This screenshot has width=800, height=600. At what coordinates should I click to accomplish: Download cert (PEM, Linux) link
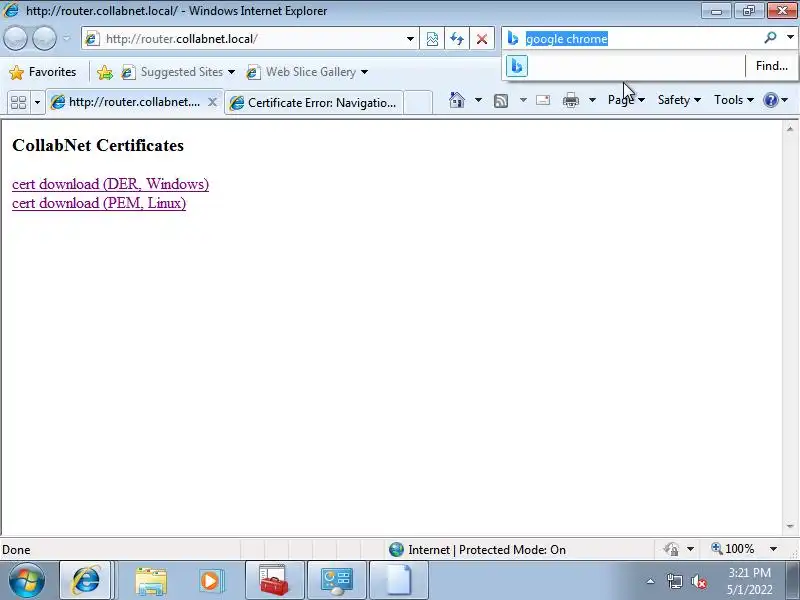pos(99,203)
